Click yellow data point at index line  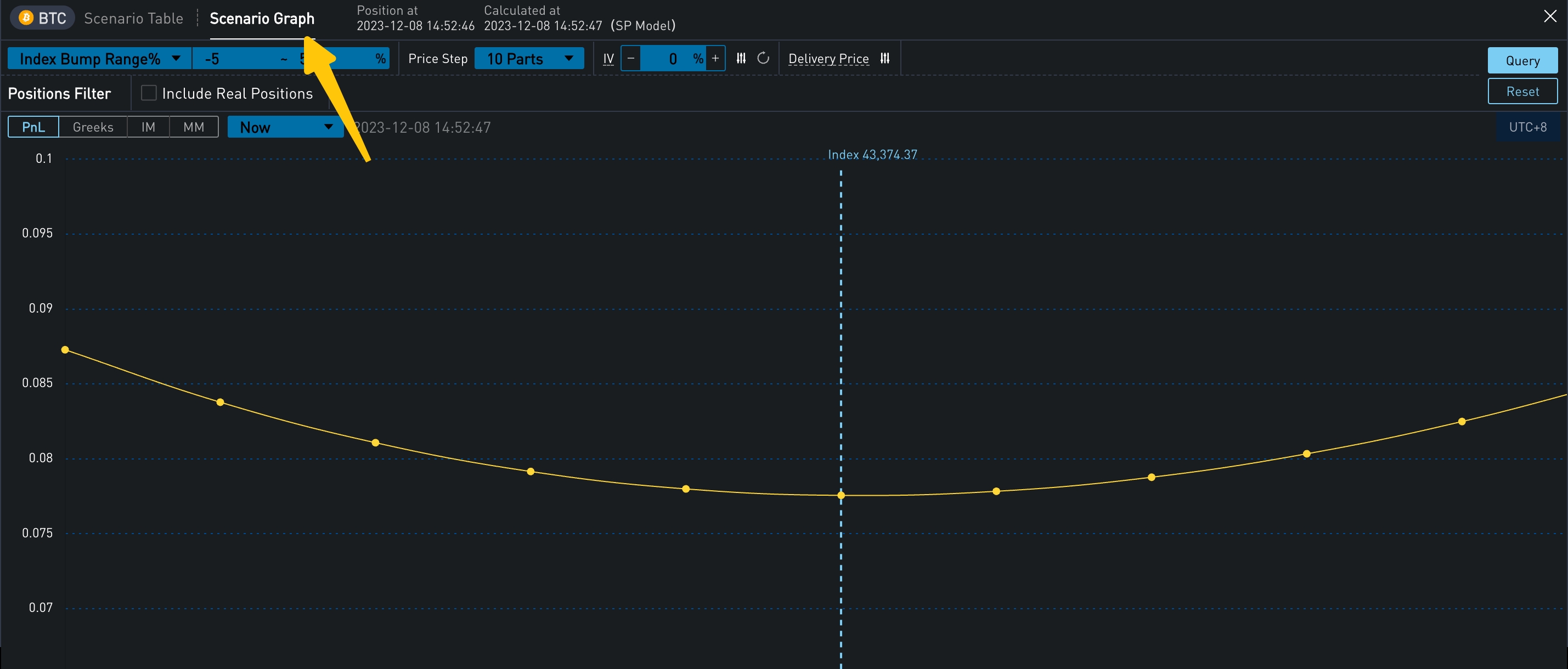[841, 496]
